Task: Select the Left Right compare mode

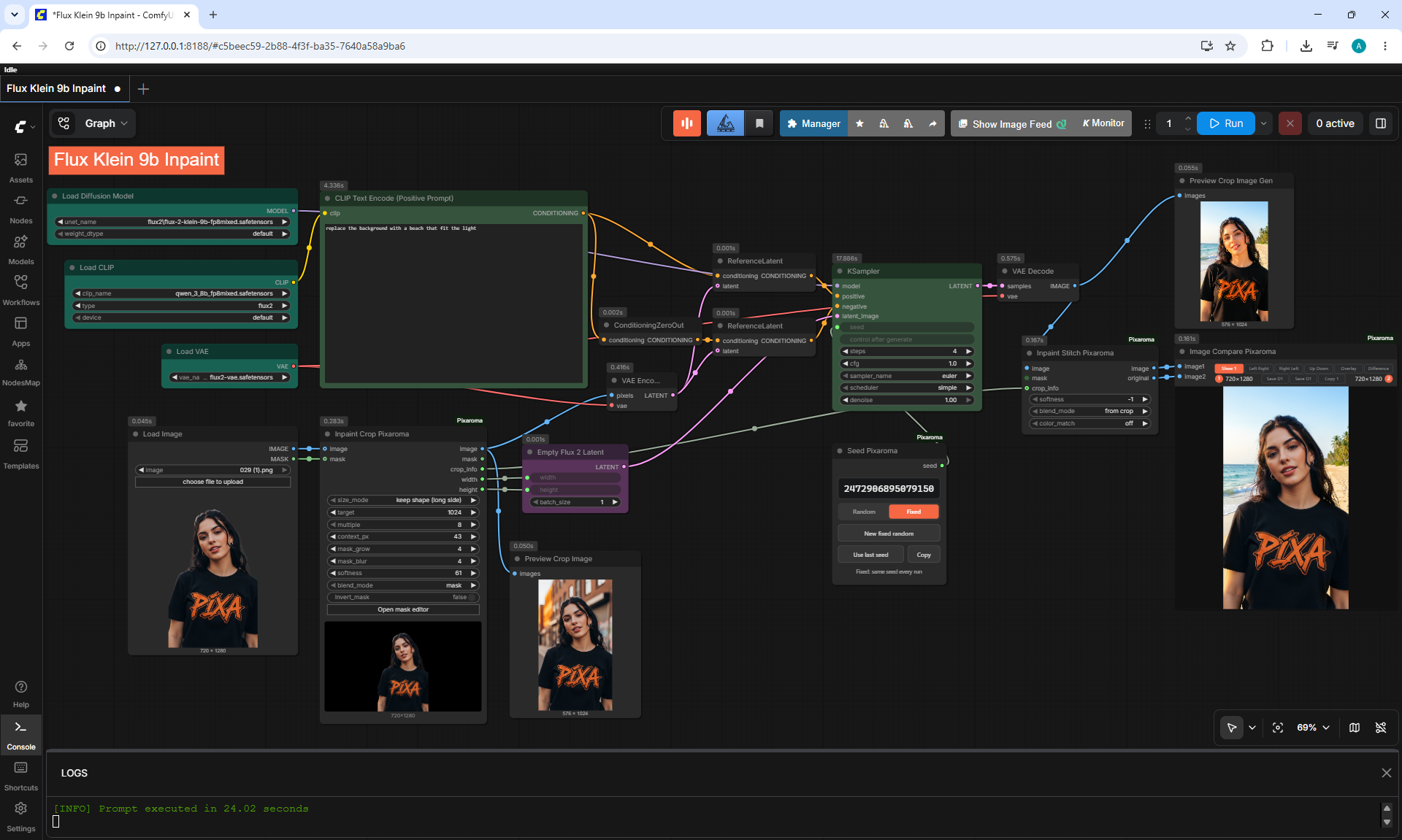Action: pos(1259,369)
